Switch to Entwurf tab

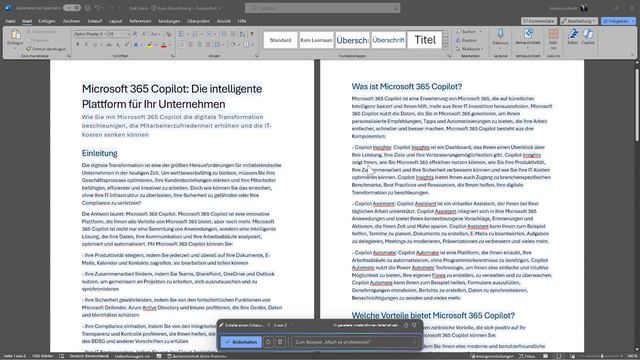pyautogui.click(x=95, y=21)
